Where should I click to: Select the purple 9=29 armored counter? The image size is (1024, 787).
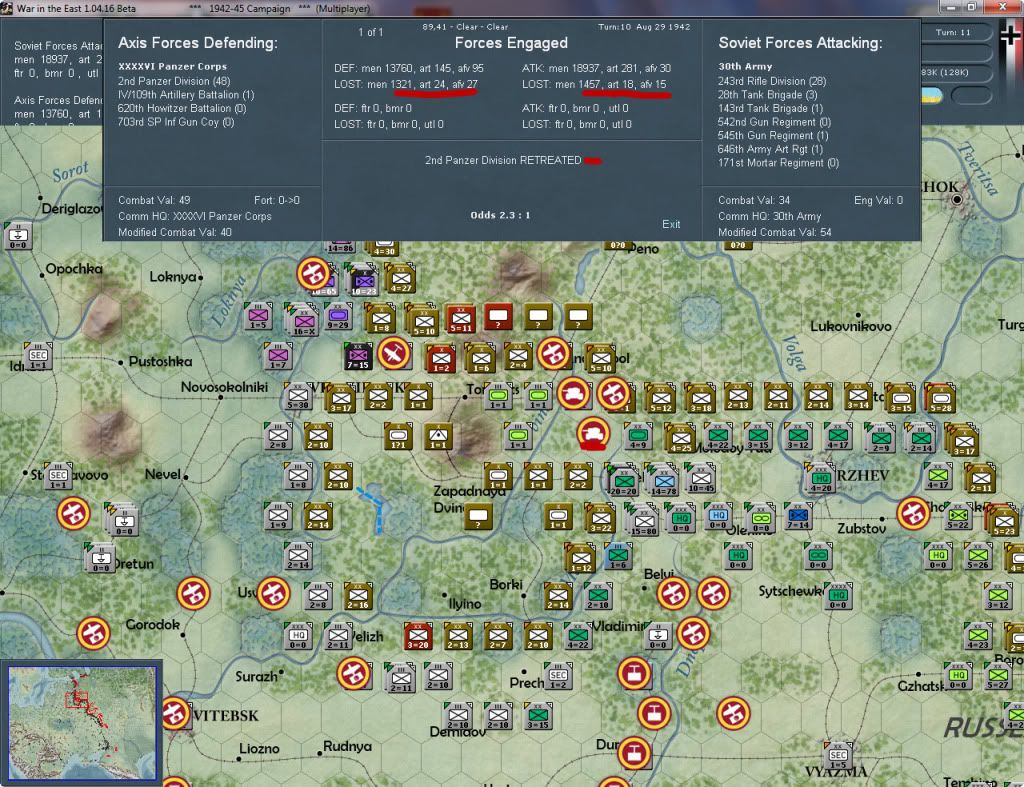click(338, 317)
